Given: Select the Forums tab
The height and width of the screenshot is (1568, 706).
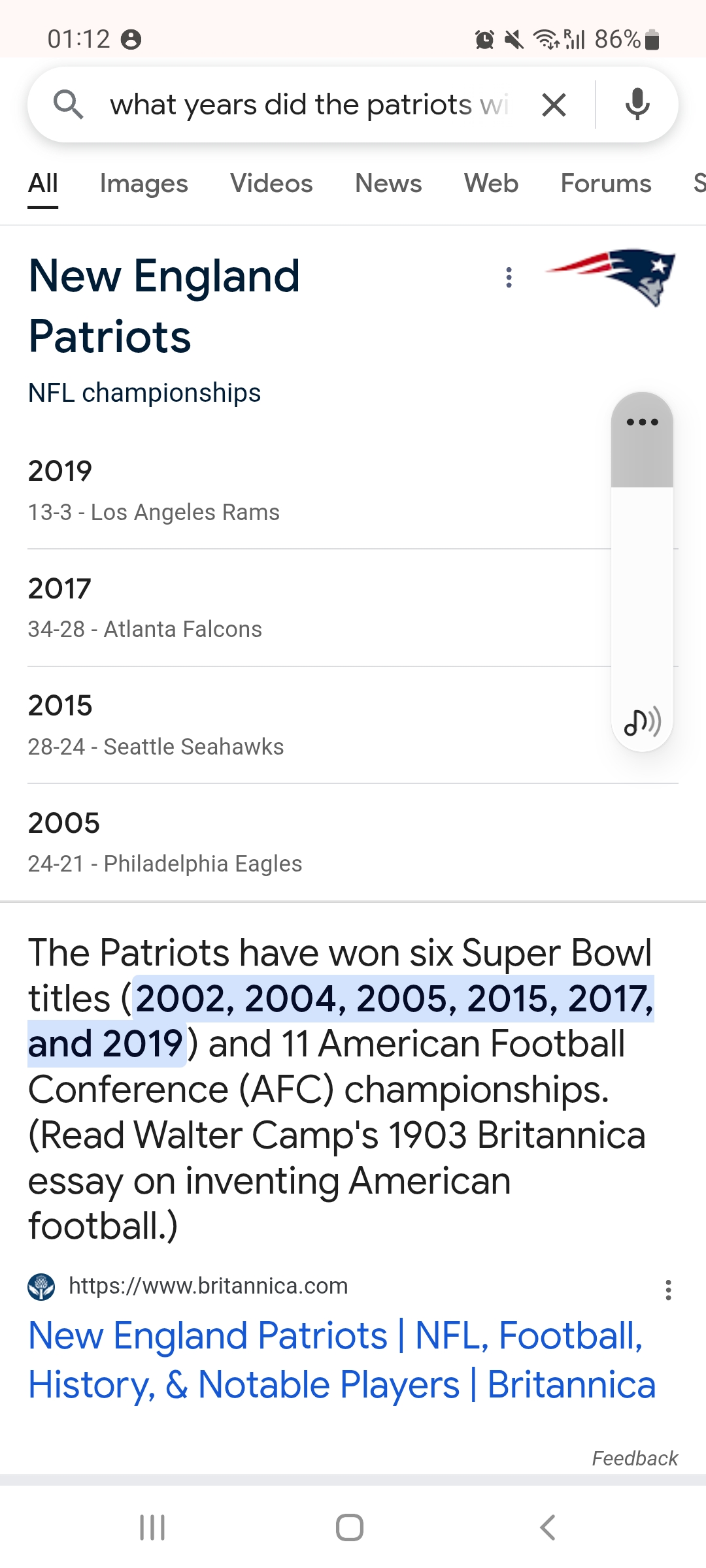Looking at the screenshot, I should pos(606,184).
